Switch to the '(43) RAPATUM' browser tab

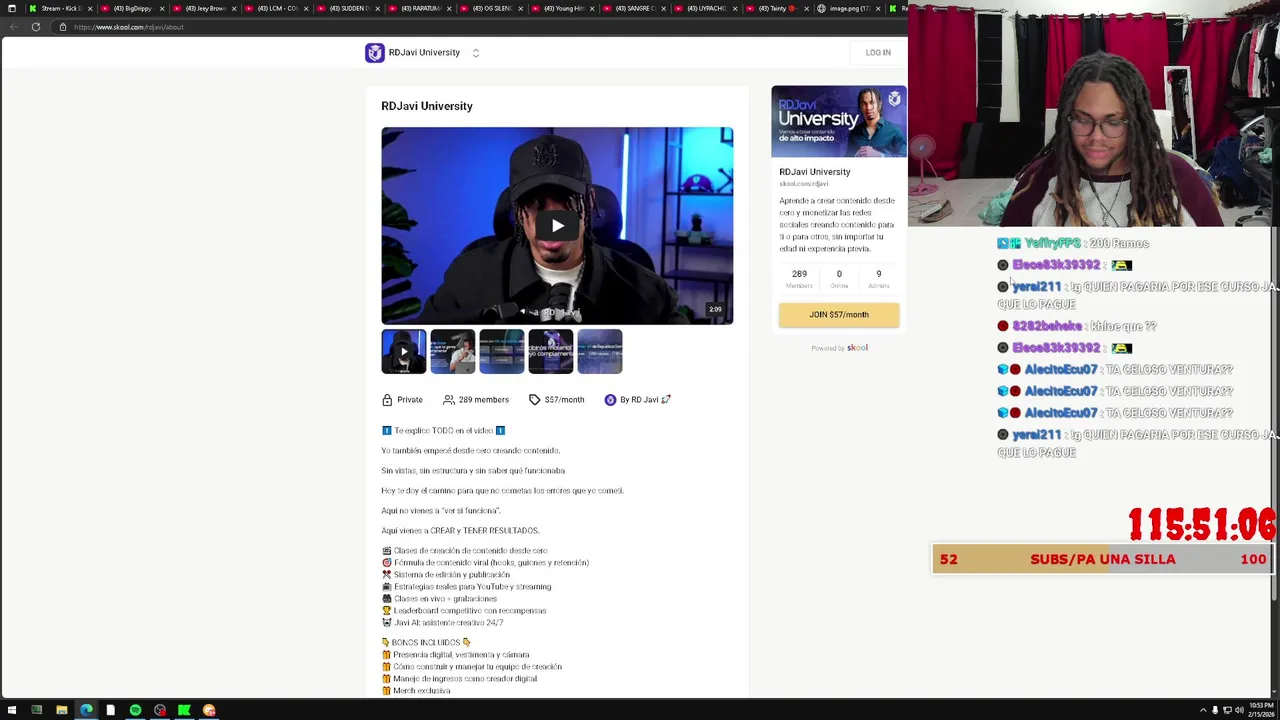point(420,8)
